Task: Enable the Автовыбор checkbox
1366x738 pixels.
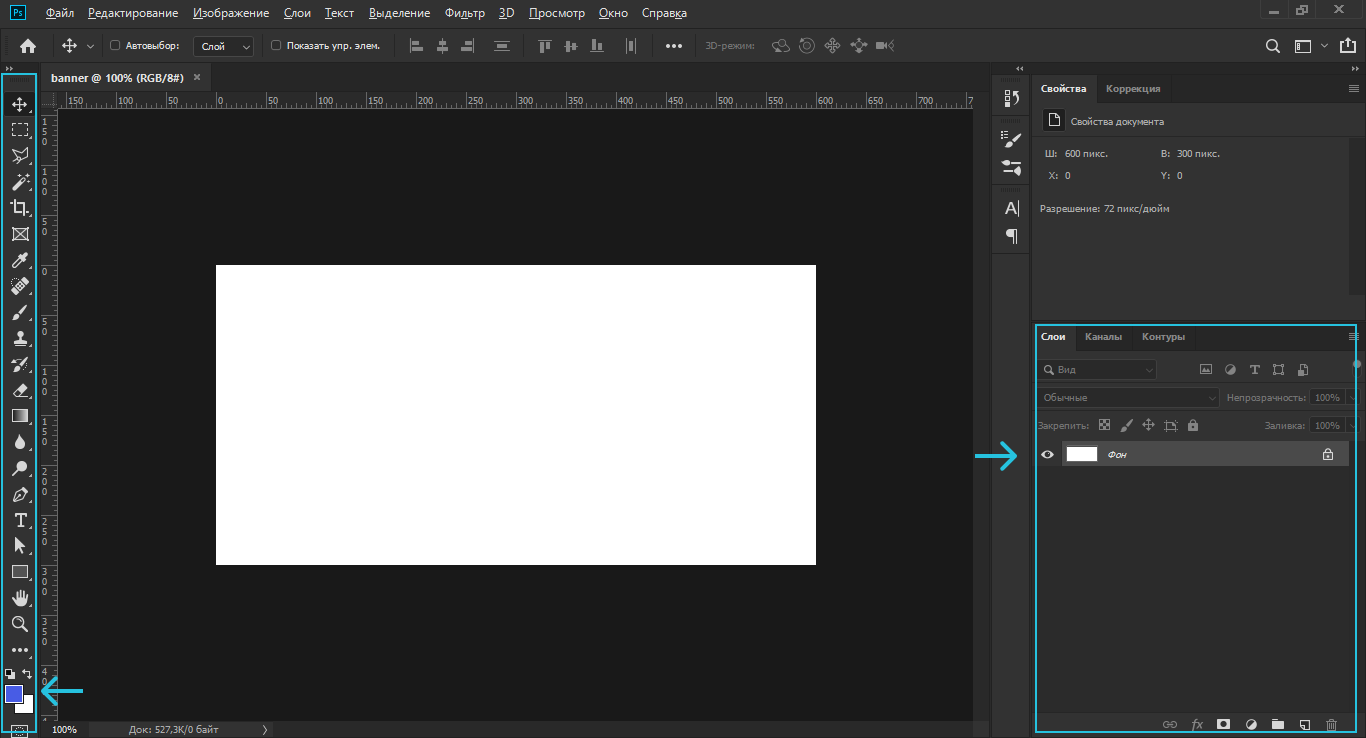Action: coord(115,46)
